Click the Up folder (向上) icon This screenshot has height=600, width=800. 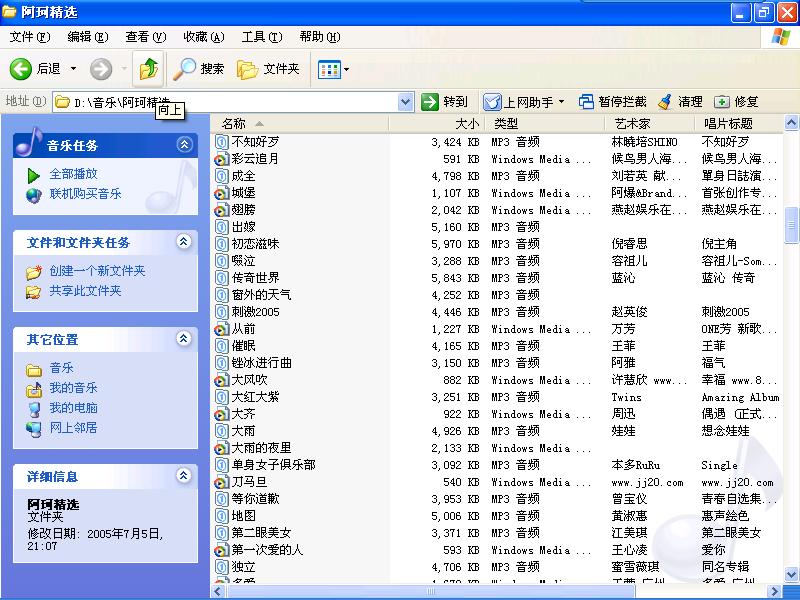pos(149,69)
